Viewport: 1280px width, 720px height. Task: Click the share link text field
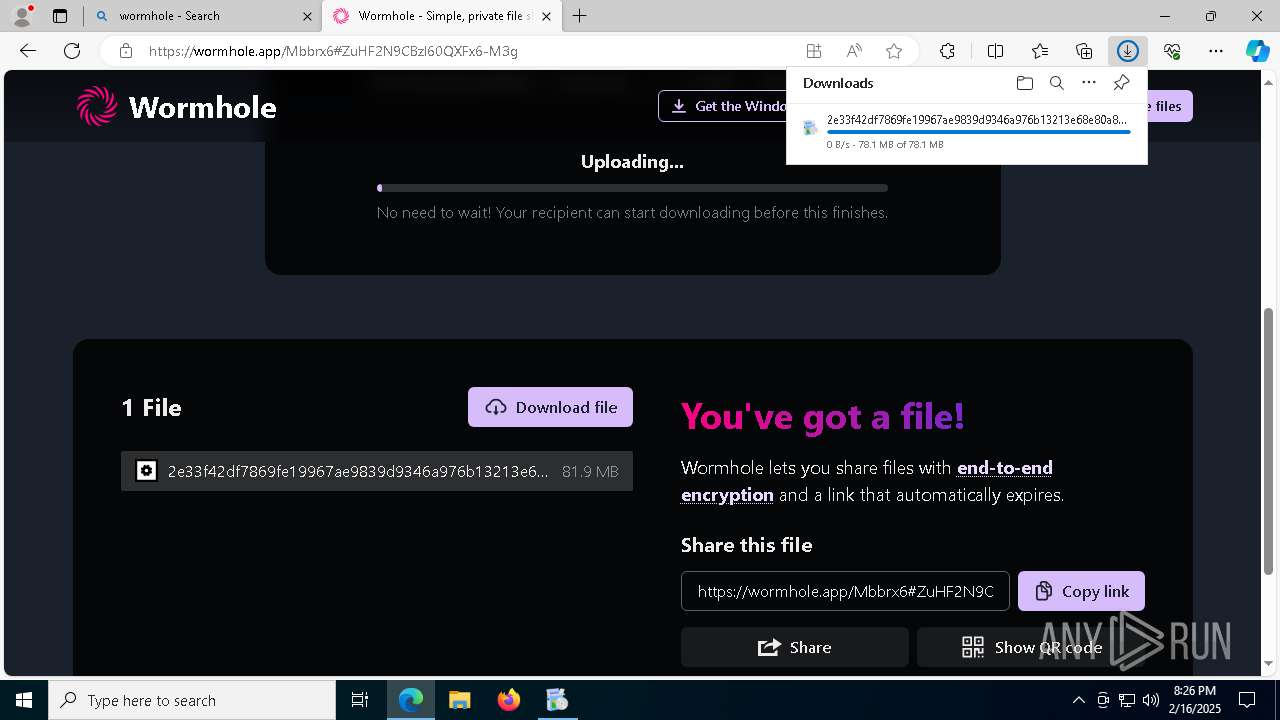pos(845,591)
